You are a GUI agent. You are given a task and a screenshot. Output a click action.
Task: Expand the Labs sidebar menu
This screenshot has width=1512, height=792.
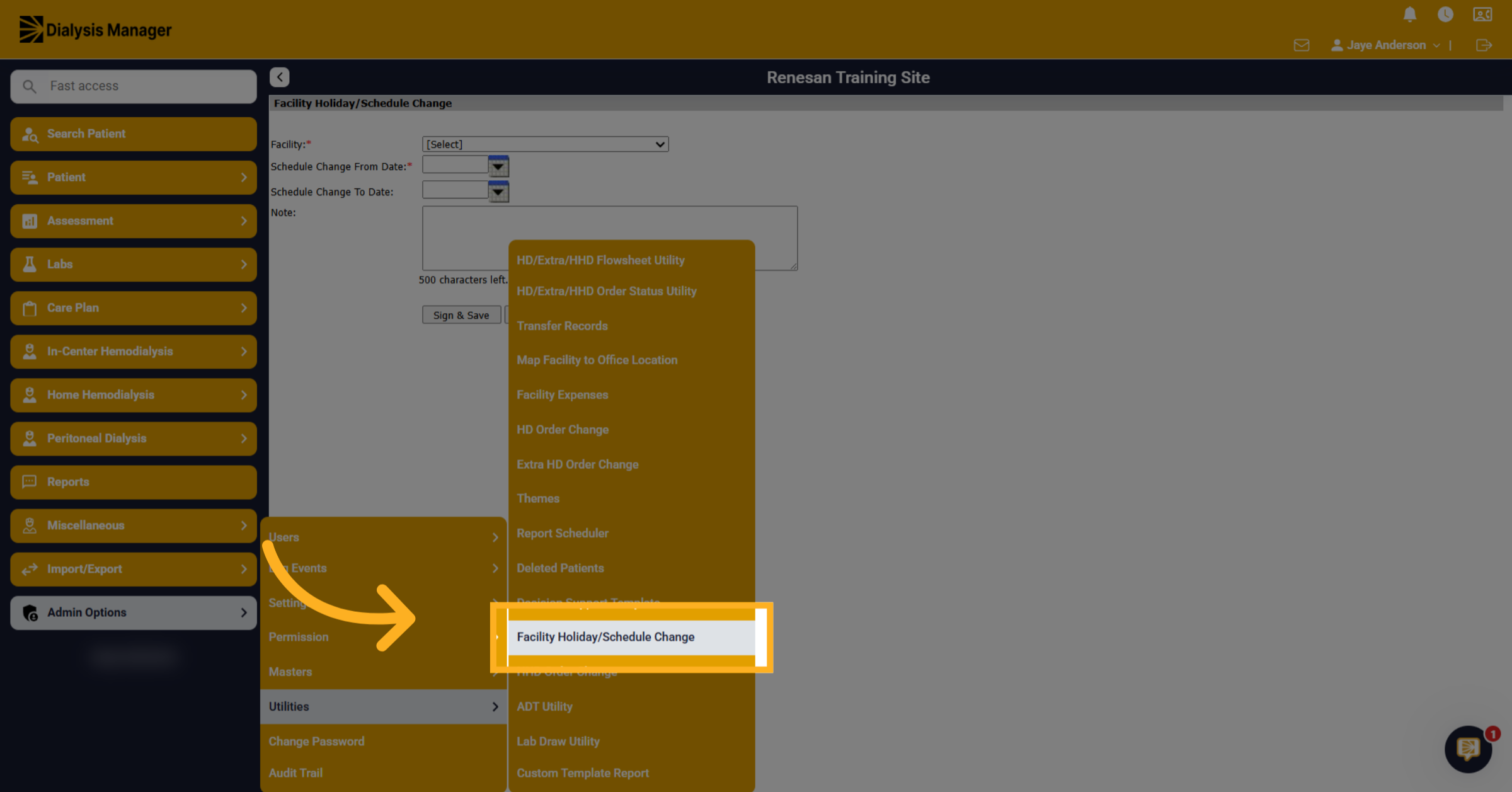(134, 264)
